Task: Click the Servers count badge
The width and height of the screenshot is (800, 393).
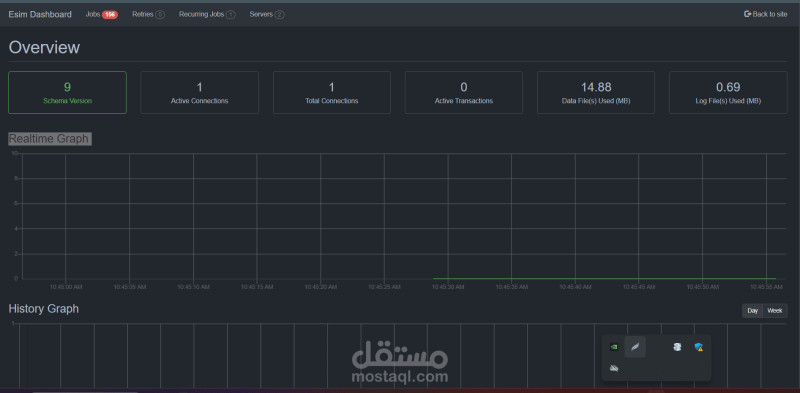Action: [x=279, y=15]
